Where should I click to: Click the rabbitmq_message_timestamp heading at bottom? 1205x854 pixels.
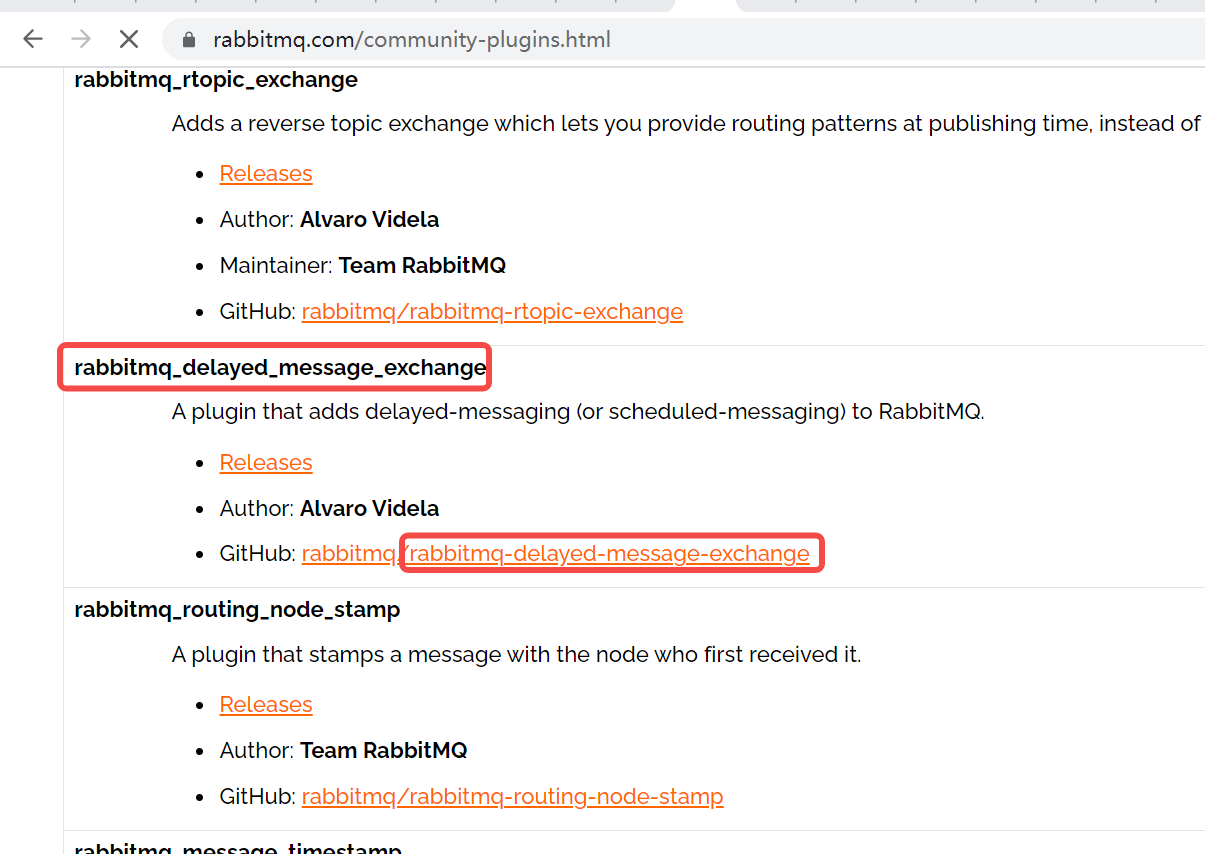pos(238,847)
